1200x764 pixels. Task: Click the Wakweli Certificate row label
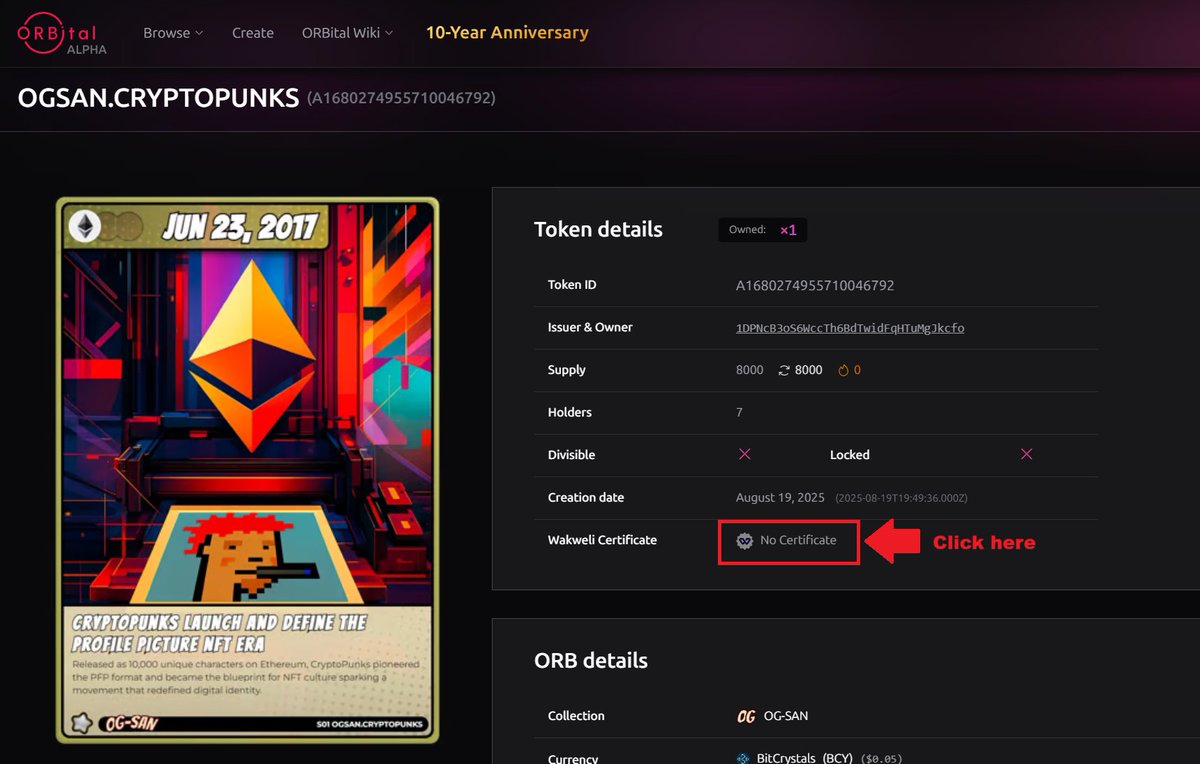click(x=602, y=540)
